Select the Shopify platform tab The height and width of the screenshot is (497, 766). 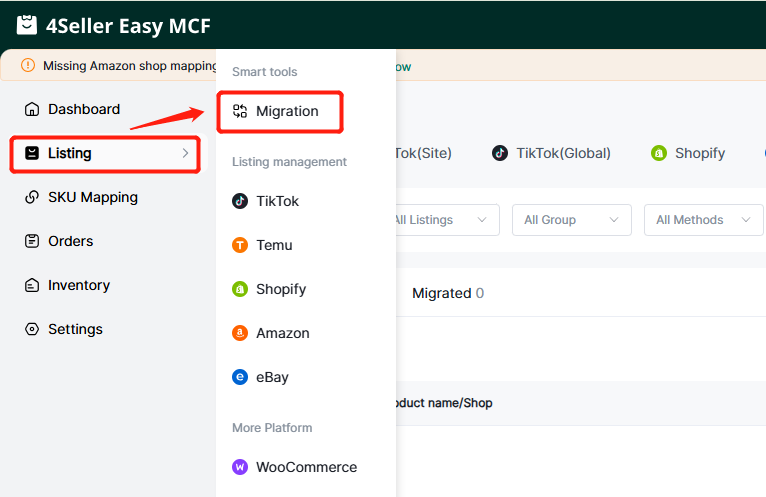pyautogui.click(x=688, y=153)
